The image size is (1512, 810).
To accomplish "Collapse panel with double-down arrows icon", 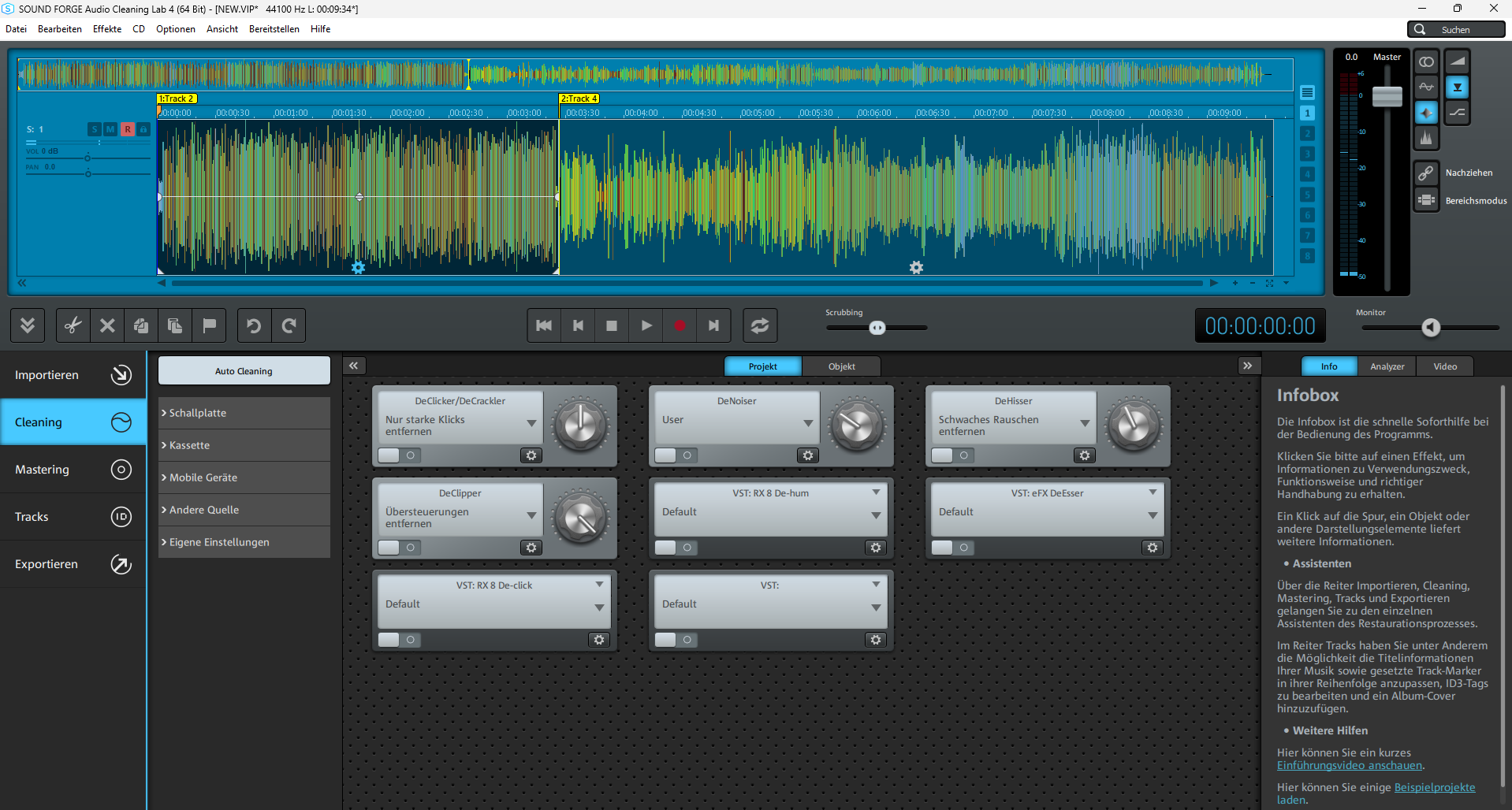I will [x=28, y=325].
